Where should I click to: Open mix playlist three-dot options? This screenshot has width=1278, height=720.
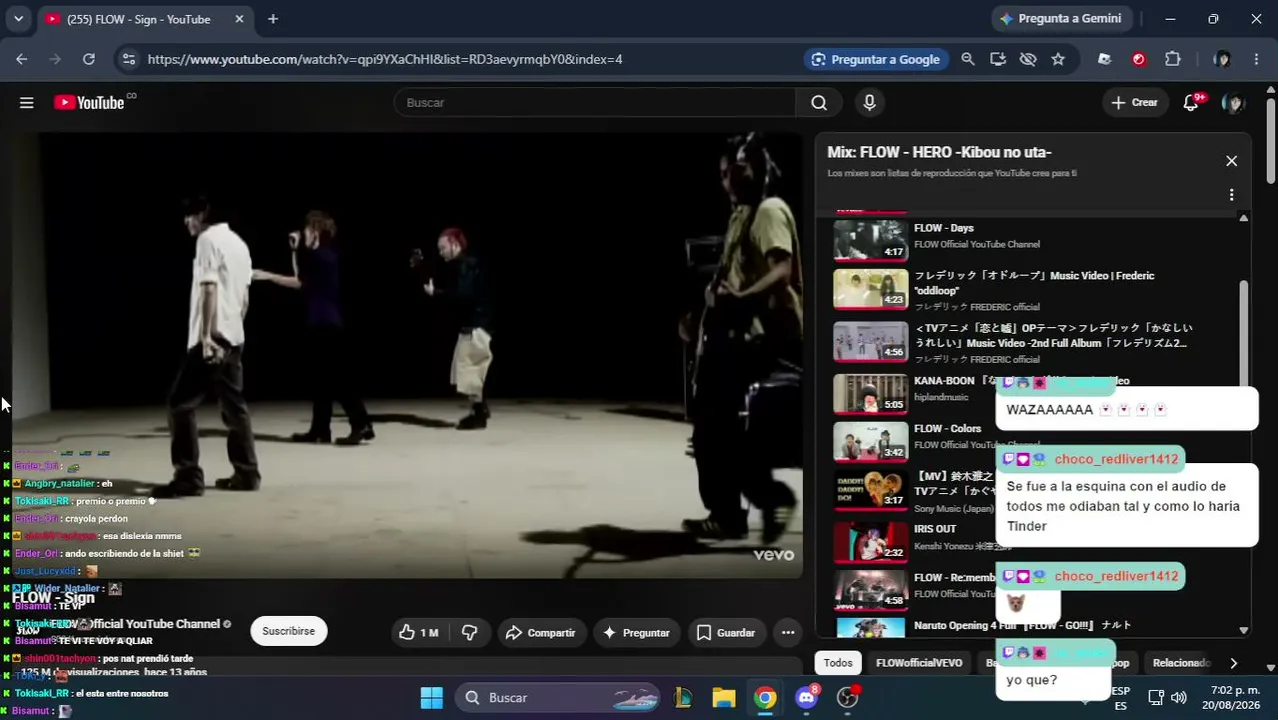(1231, 195)
